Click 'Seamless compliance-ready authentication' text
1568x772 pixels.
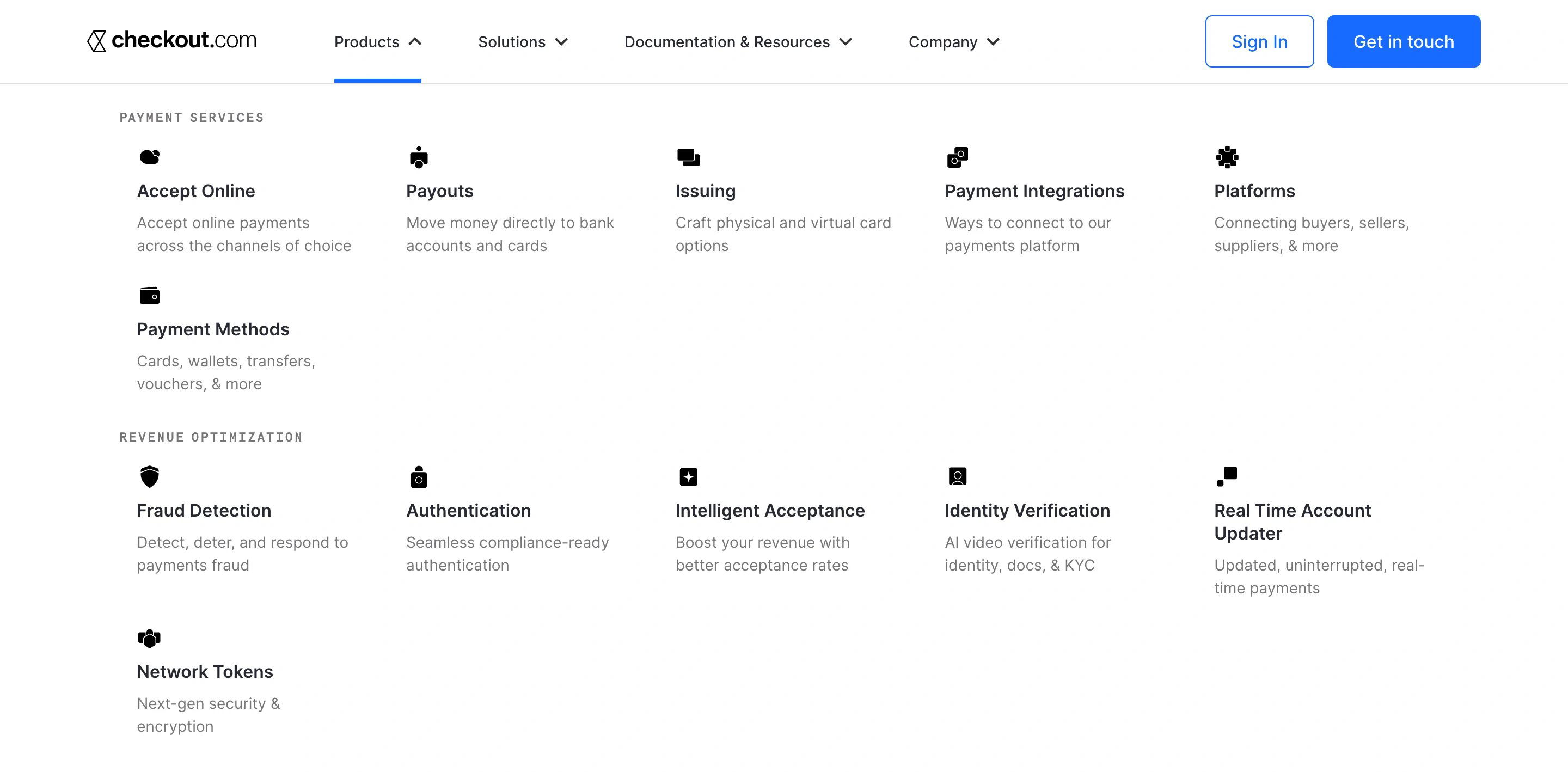[x=507, y=554]
